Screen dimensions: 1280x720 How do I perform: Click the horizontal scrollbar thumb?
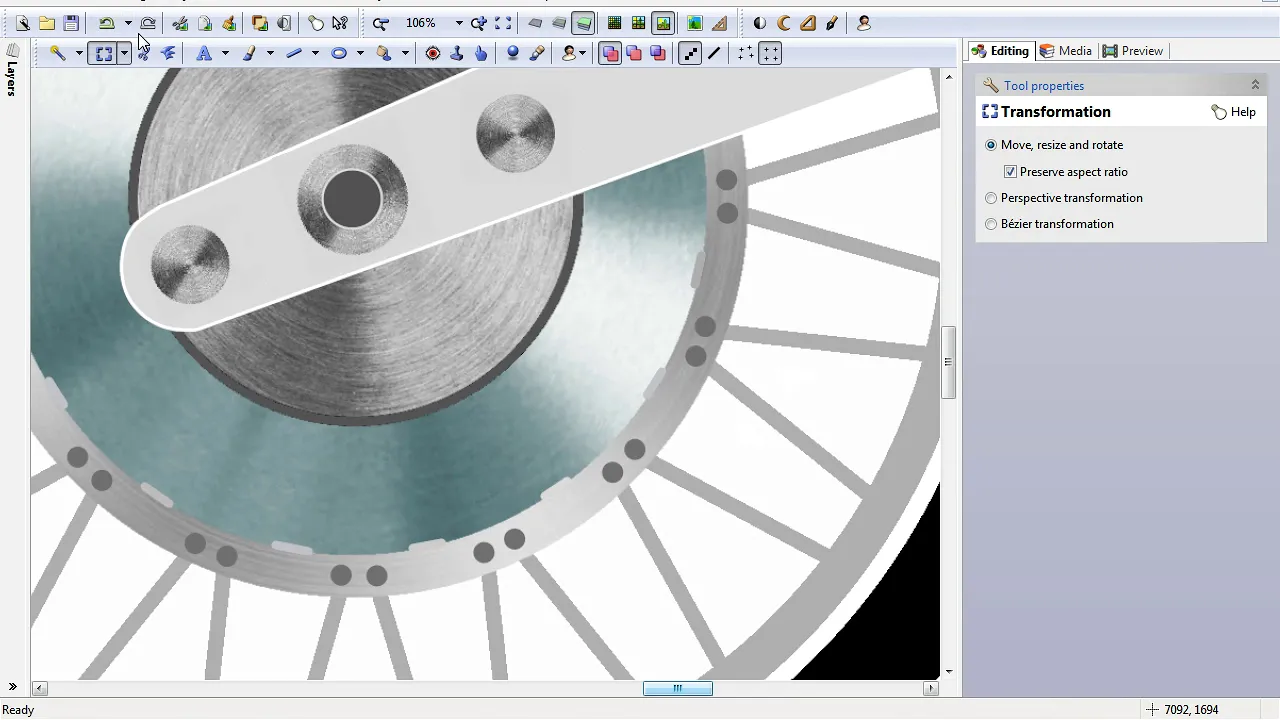point(678,688)
